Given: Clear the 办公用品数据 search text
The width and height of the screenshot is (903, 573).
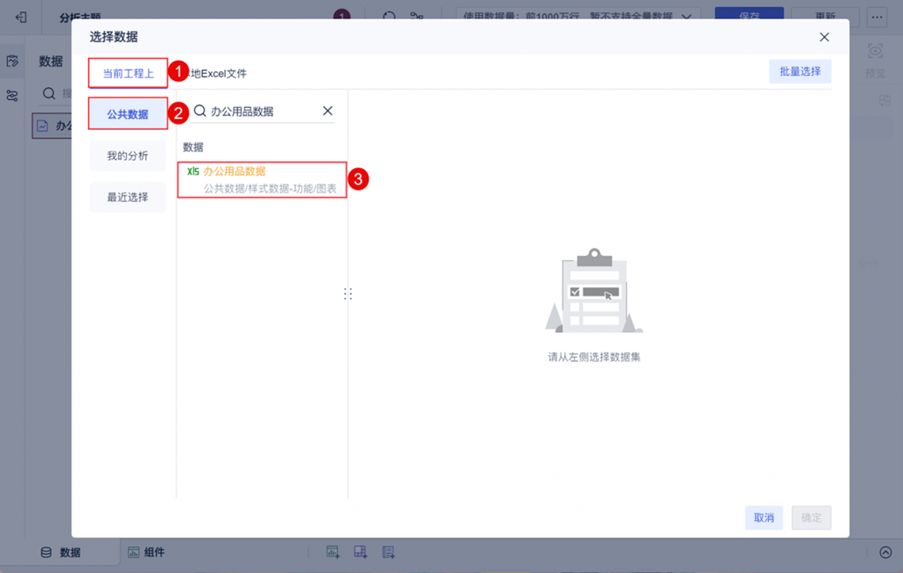Looking at the screenshot, I should tap(328, 111).
